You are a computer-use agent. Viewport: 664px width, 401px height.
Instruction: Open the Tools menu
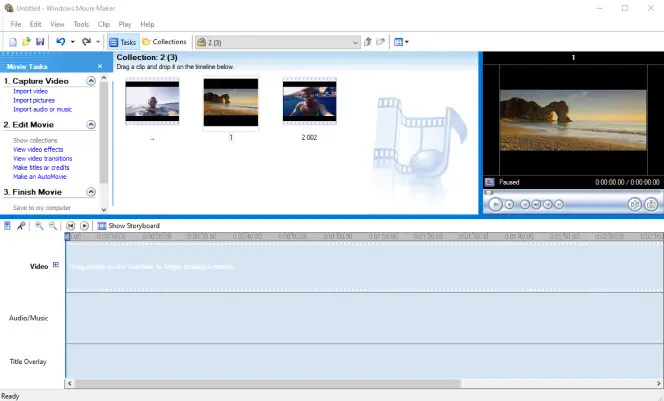[81, 24]
